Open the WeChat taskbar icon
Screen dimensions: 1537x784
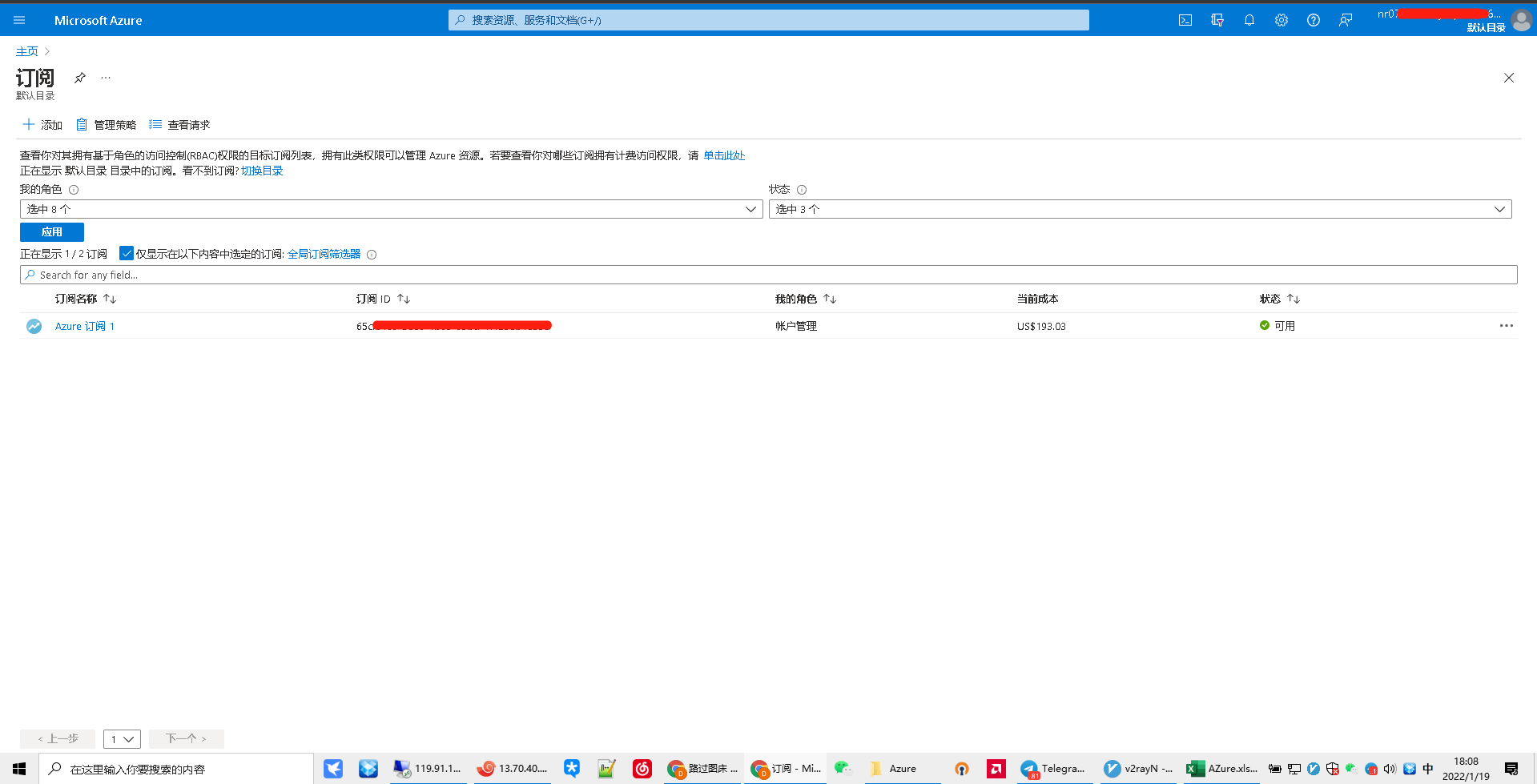click(x=843, y=769)
